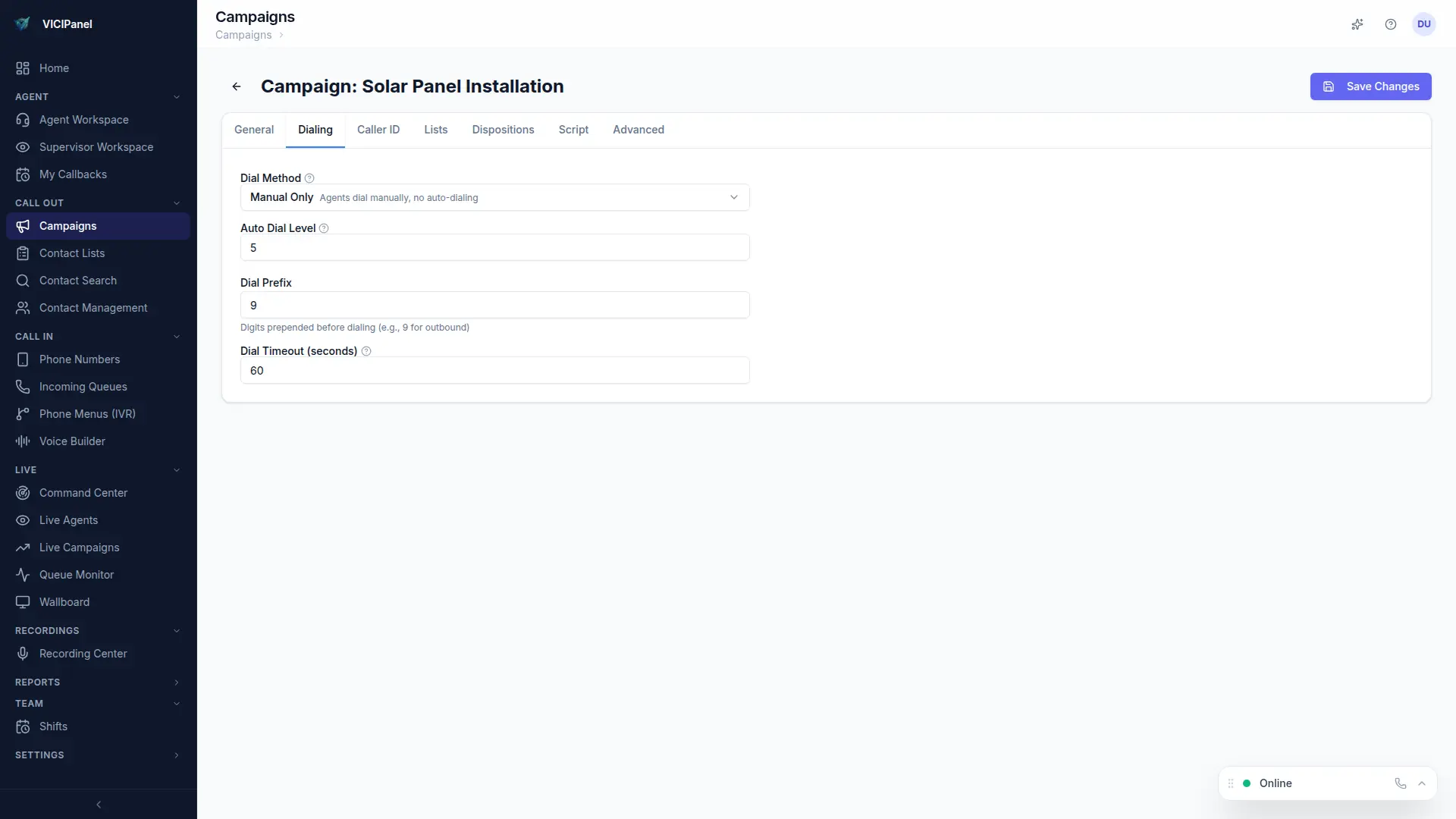Click into the Dial Prefix input field
Viewport: 1456px width, 819px height.
494,306
